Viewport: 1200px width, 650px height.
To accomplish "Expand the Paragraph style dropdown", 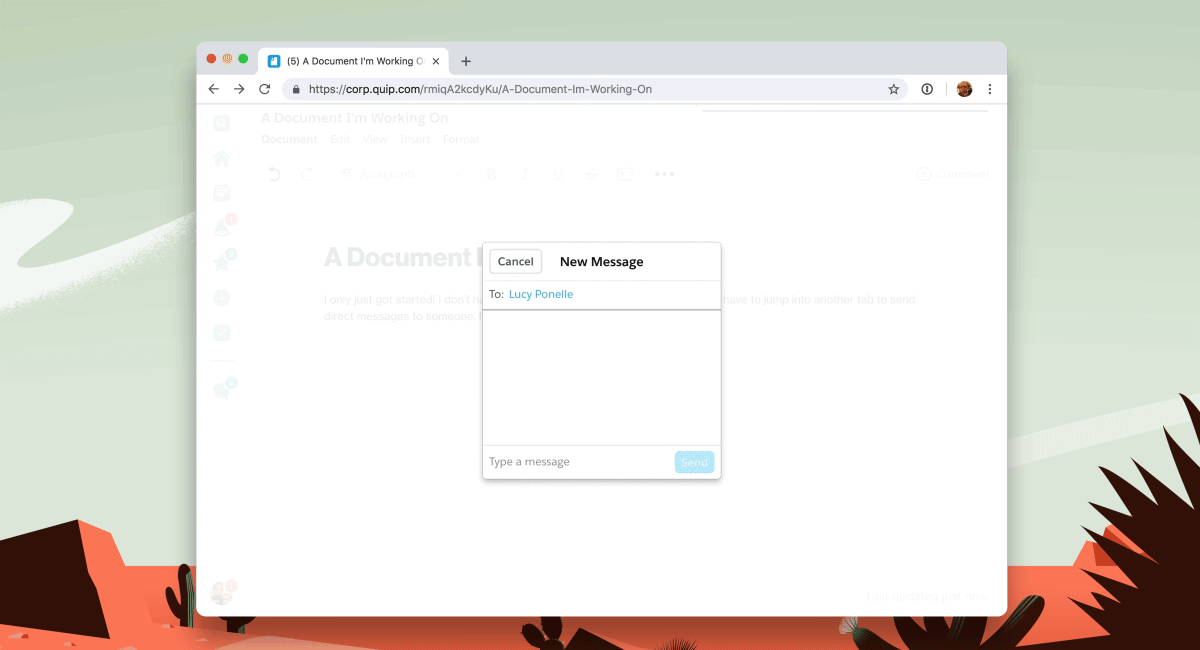I will coord(400,174).
